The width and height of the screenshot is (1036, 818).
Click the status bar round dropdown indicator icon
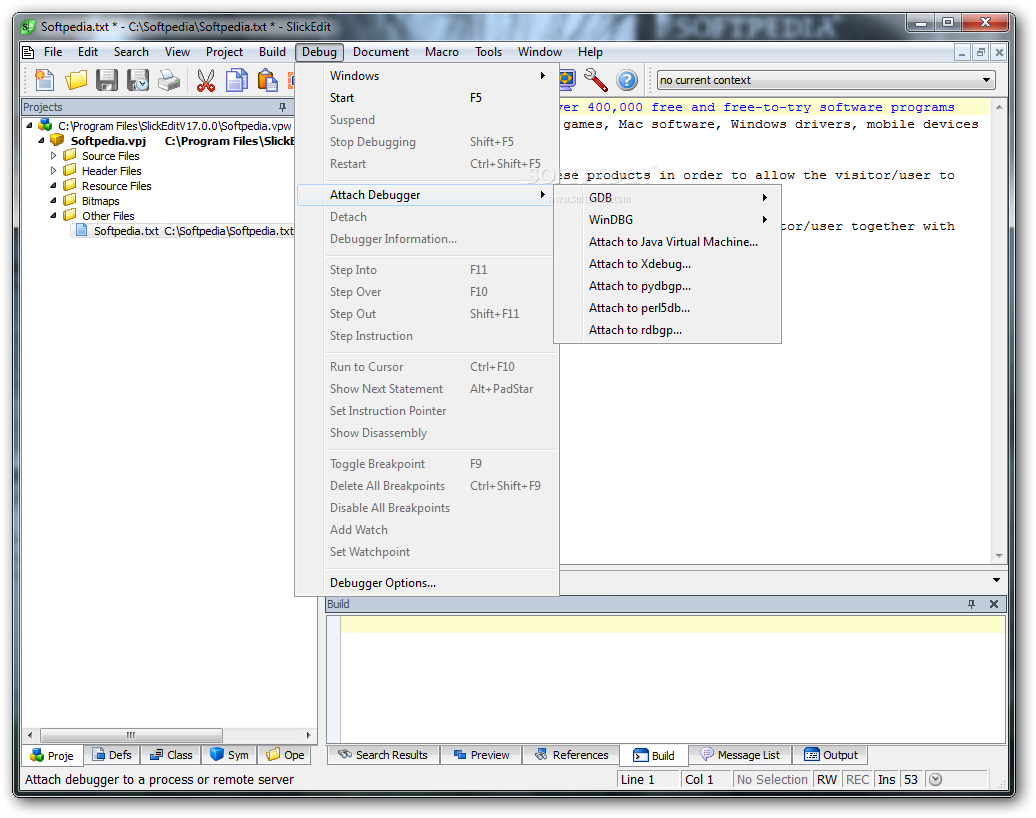[x=935, y=780]
